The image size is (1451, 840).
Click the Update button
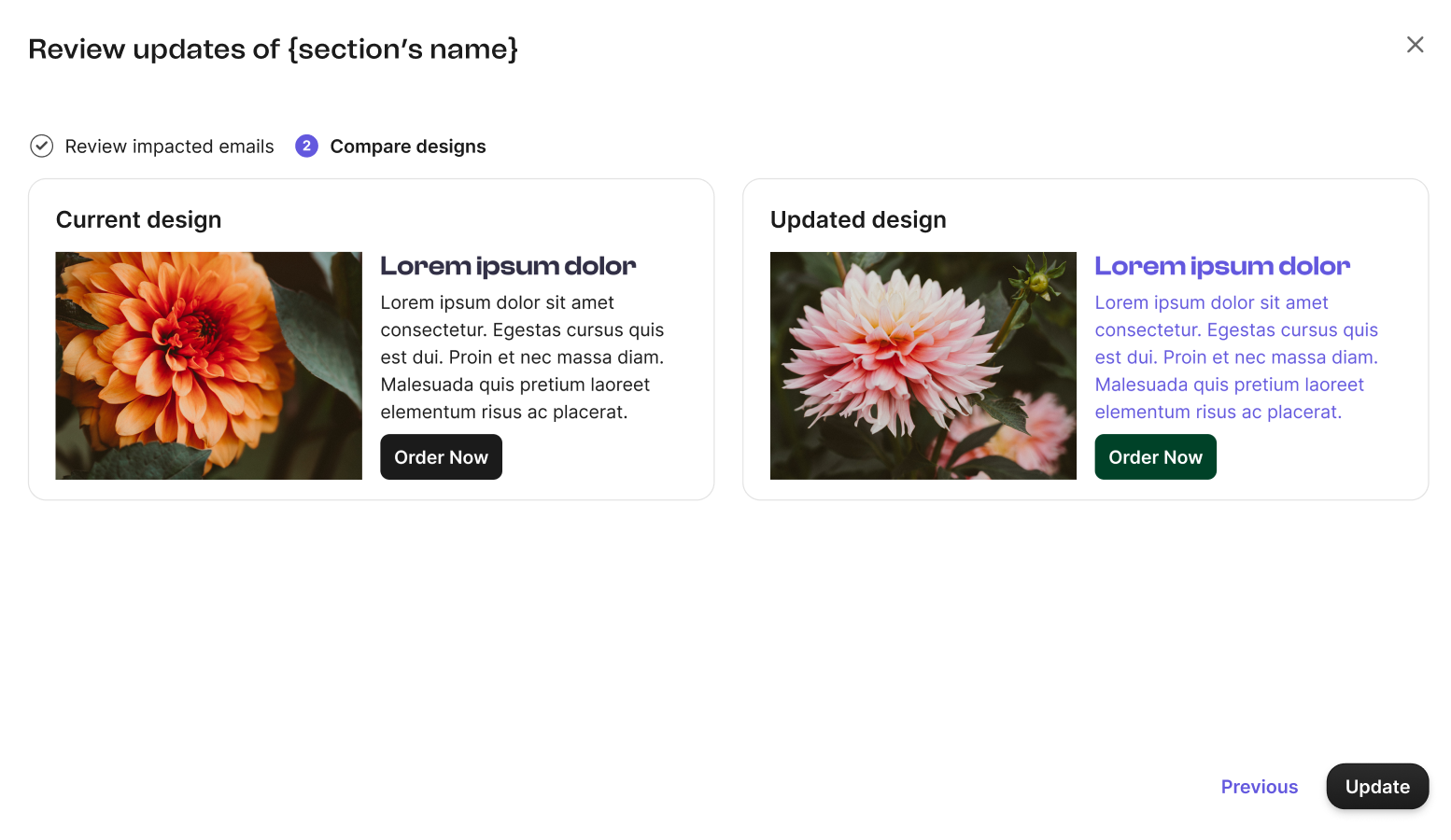[x=1377, y=787]
